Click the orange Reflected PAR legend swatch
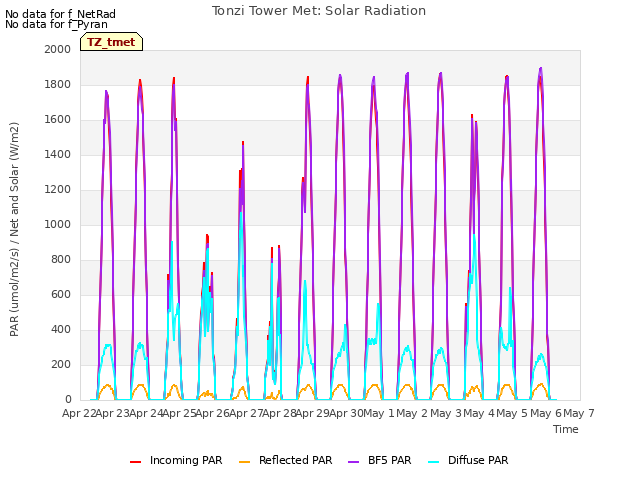This screenshot has height=480, width=640. [244, 462]
